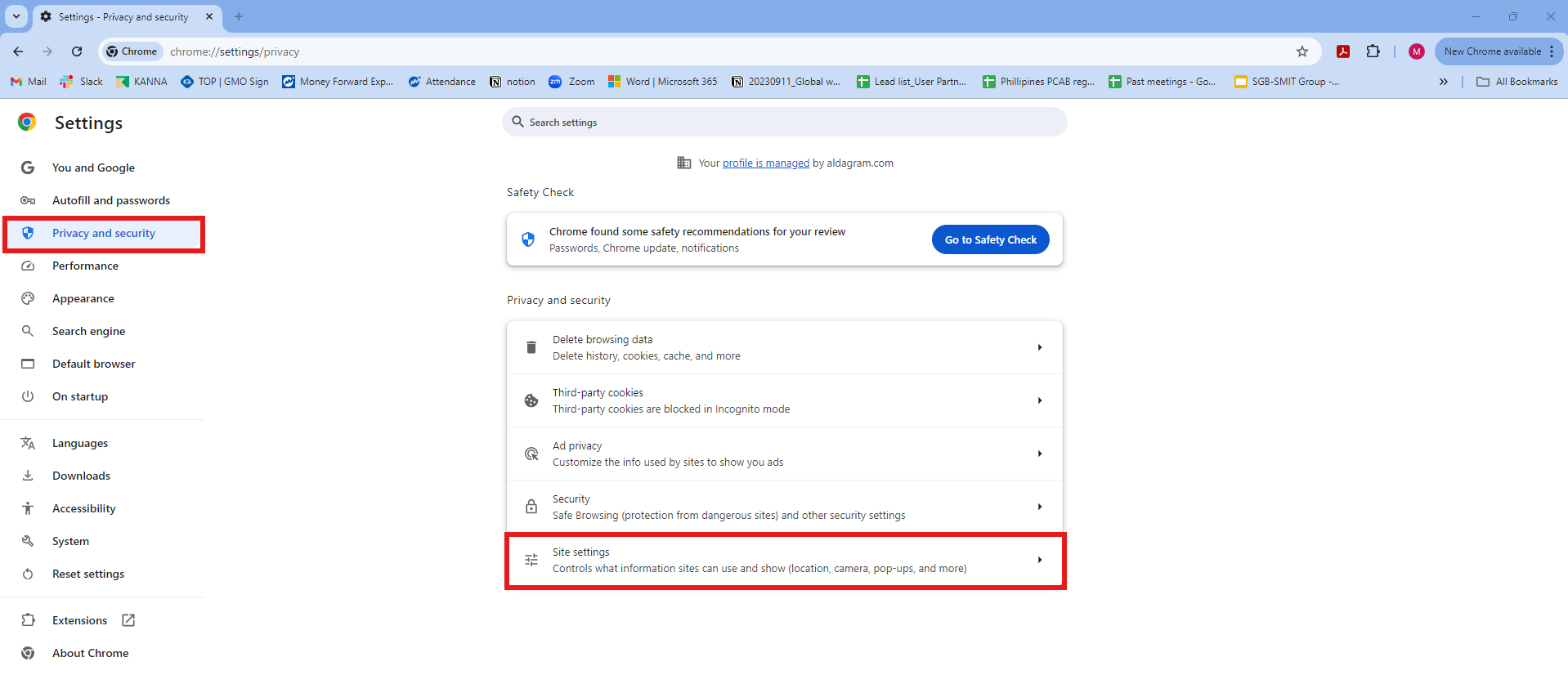
Task: Close the Settings tab
Action: coord(209,16)
